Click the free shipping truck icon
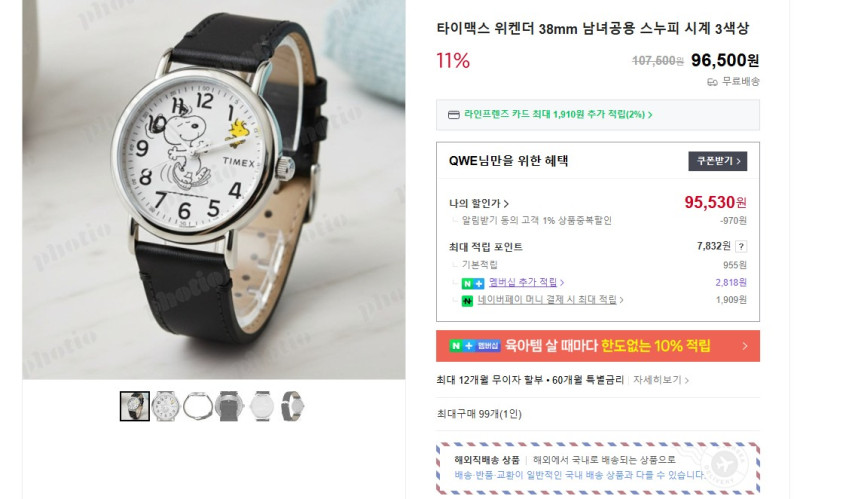Viewport: 849px width, 499px height. (713, 82)
